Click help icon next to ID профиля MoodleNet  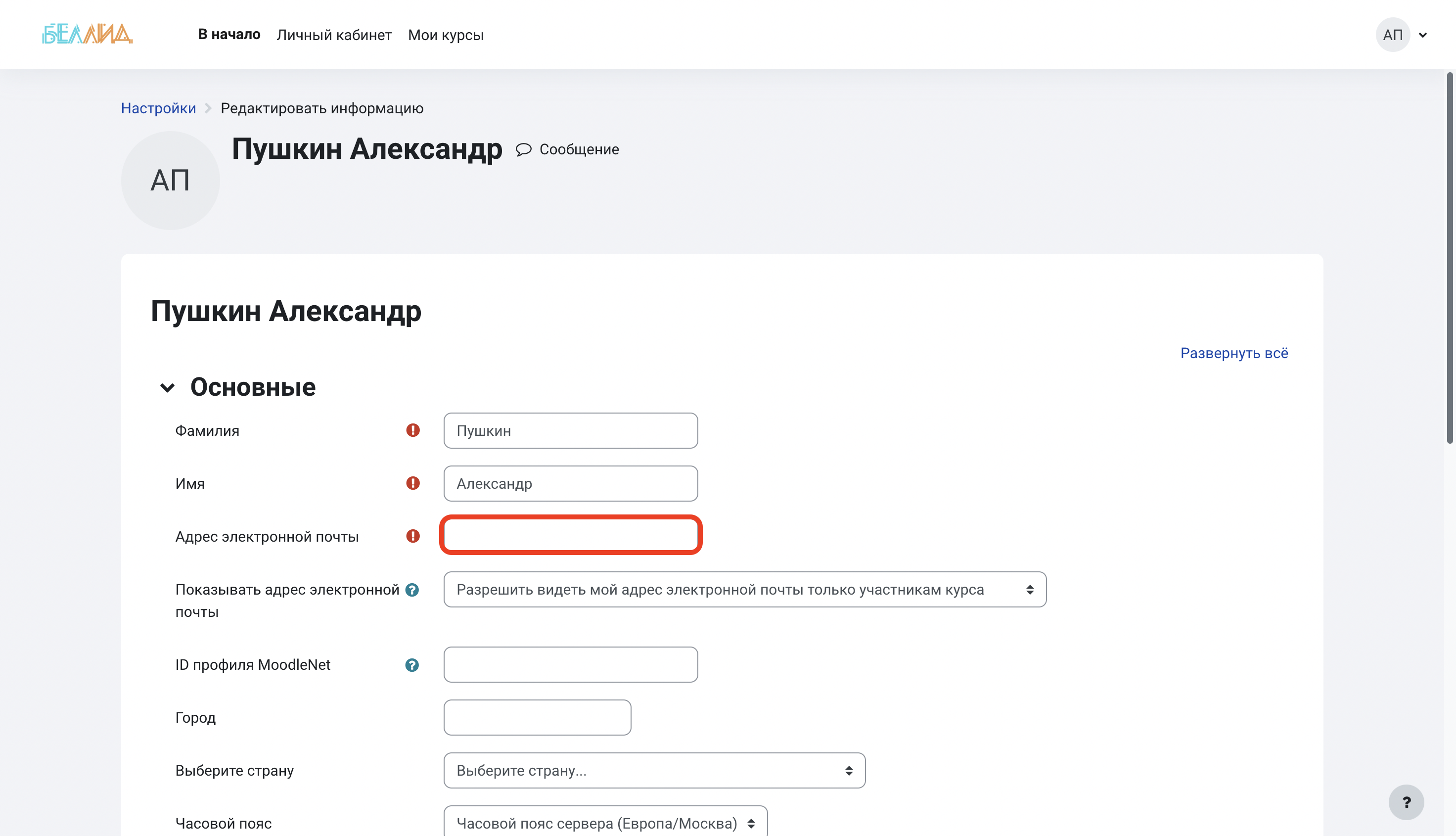[411, 665]
